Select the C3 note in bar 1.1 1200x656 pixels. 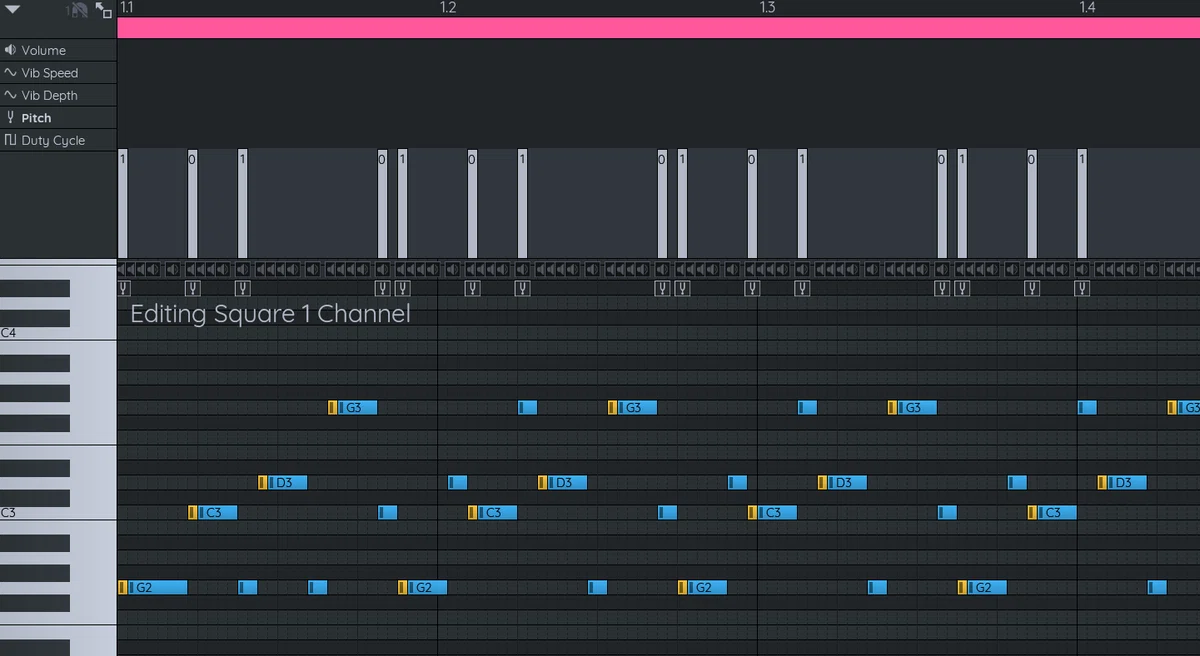pos(213,512)
